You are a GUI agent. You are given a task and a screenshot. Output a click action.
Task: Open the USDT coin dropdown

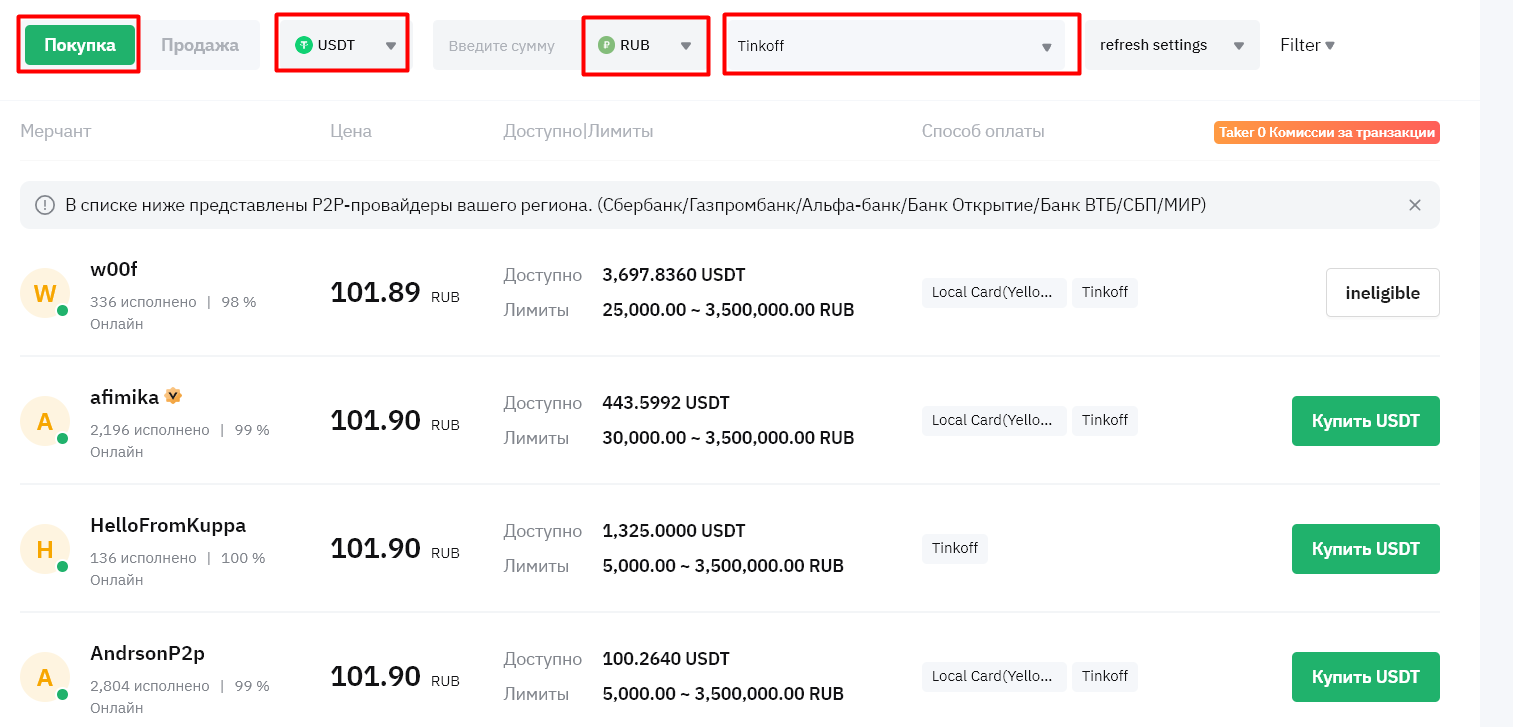click(x=343, y=45)
